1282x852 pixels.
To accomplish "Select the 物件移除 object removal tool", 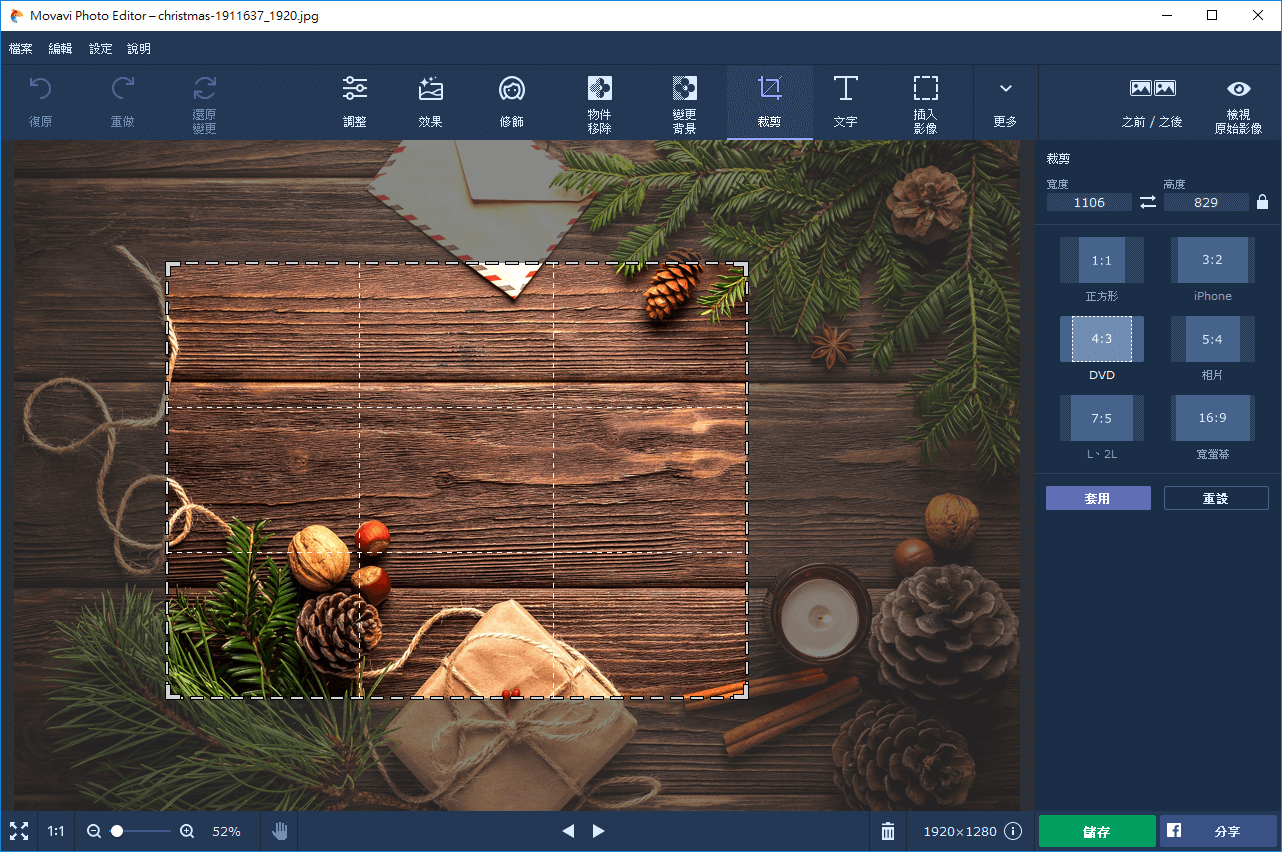I will coord(599,103).
